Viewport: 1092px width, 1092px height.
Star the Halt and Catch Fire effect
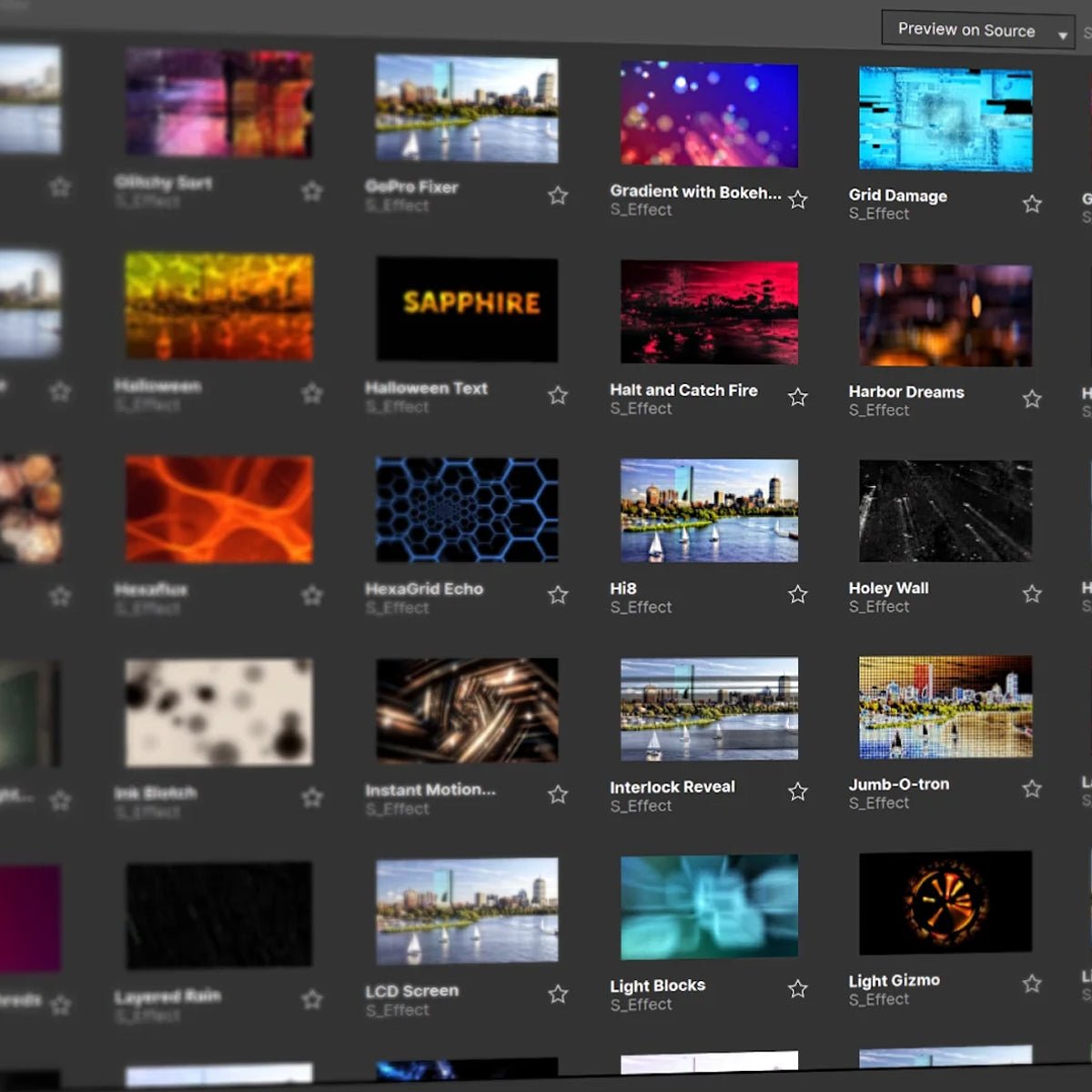click(x=798, y=397)
